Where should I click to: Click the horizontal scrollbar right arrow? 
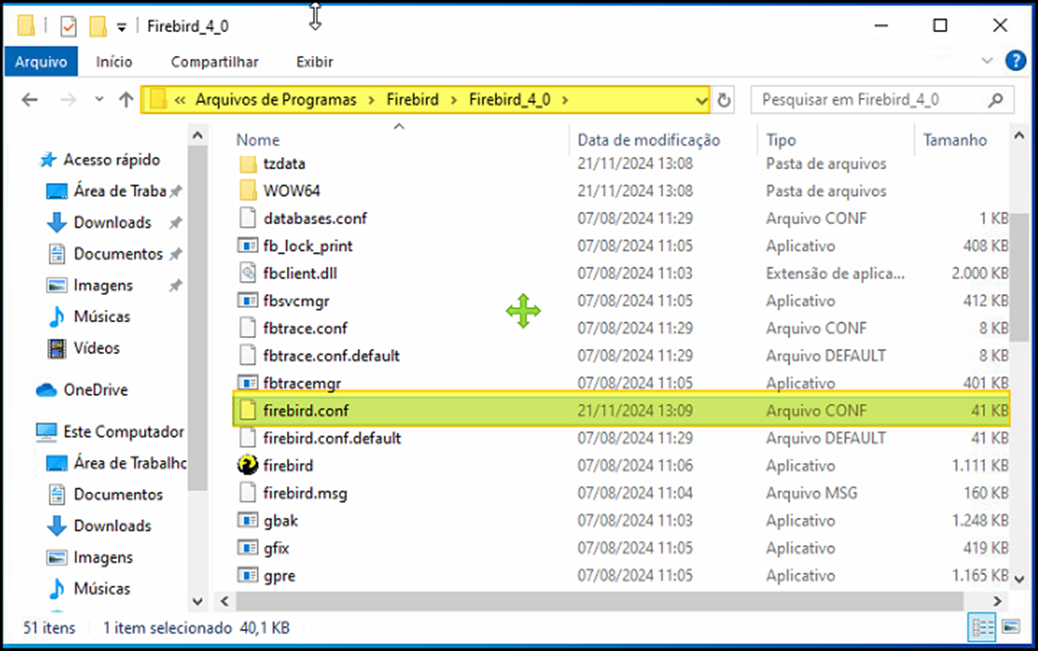pos(997,601)
